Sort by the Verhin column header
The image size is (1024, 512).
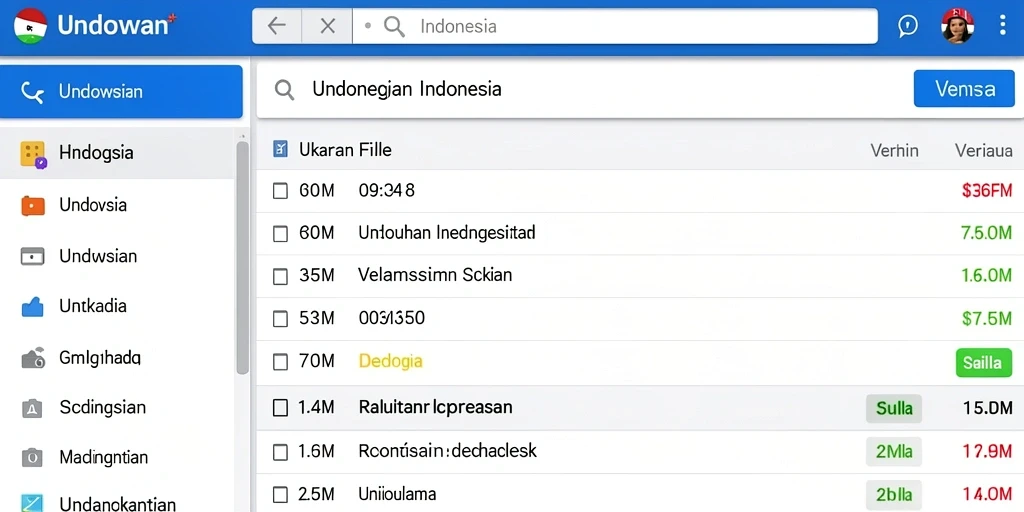pyautogui.click(x=894, y=151)
